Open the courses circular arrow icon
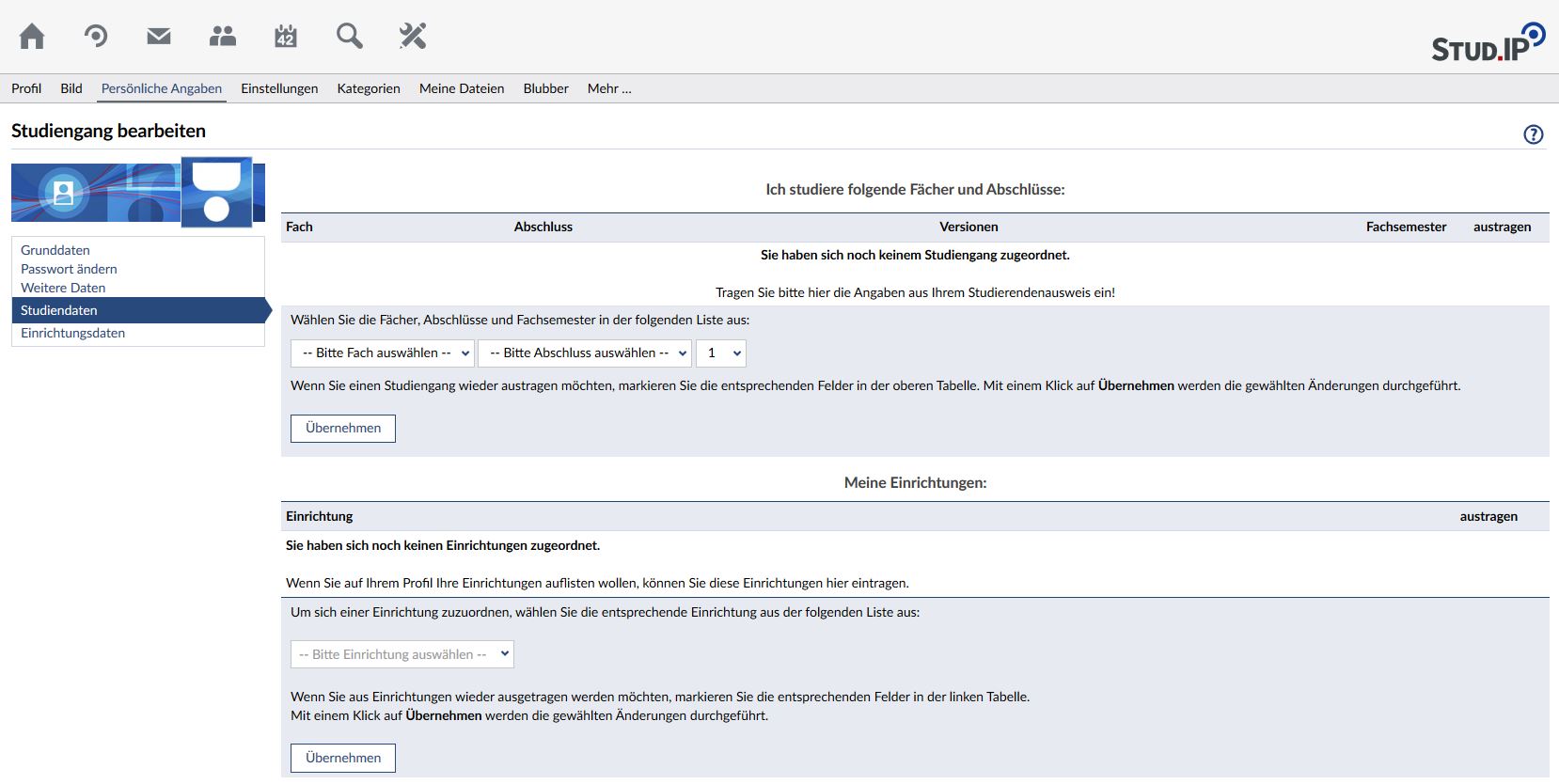 [x=96, y=37]
